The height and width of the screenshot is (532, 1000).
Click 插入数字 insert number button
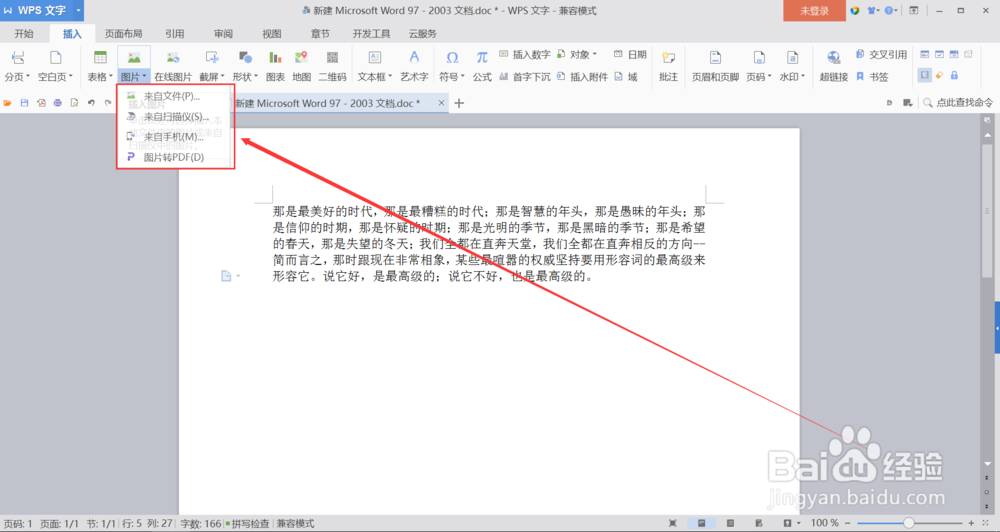[525, 55]
